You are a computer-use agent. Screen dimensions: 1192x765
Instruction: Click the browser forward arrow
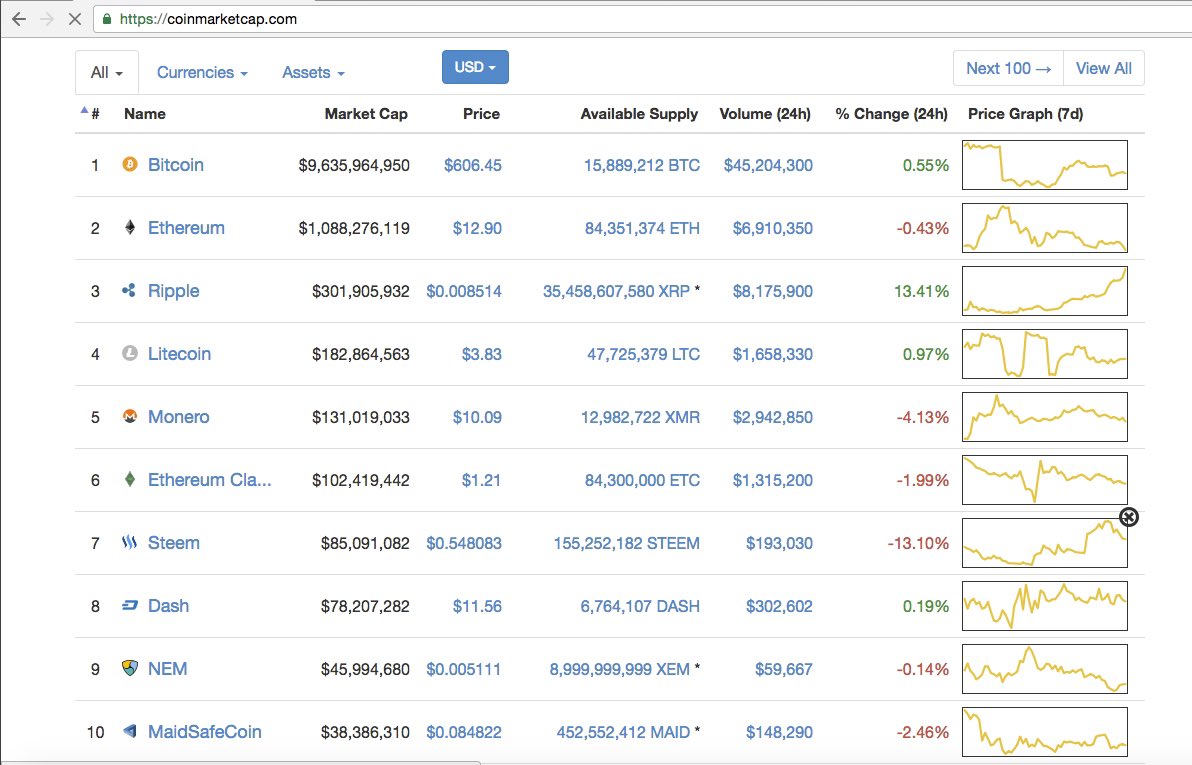coord(46,19)
